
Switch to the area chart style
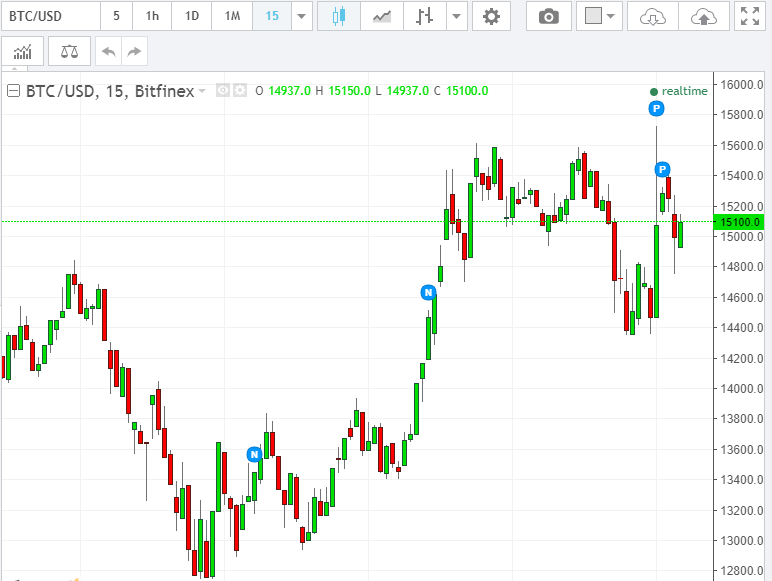click(x=382, y=16)
